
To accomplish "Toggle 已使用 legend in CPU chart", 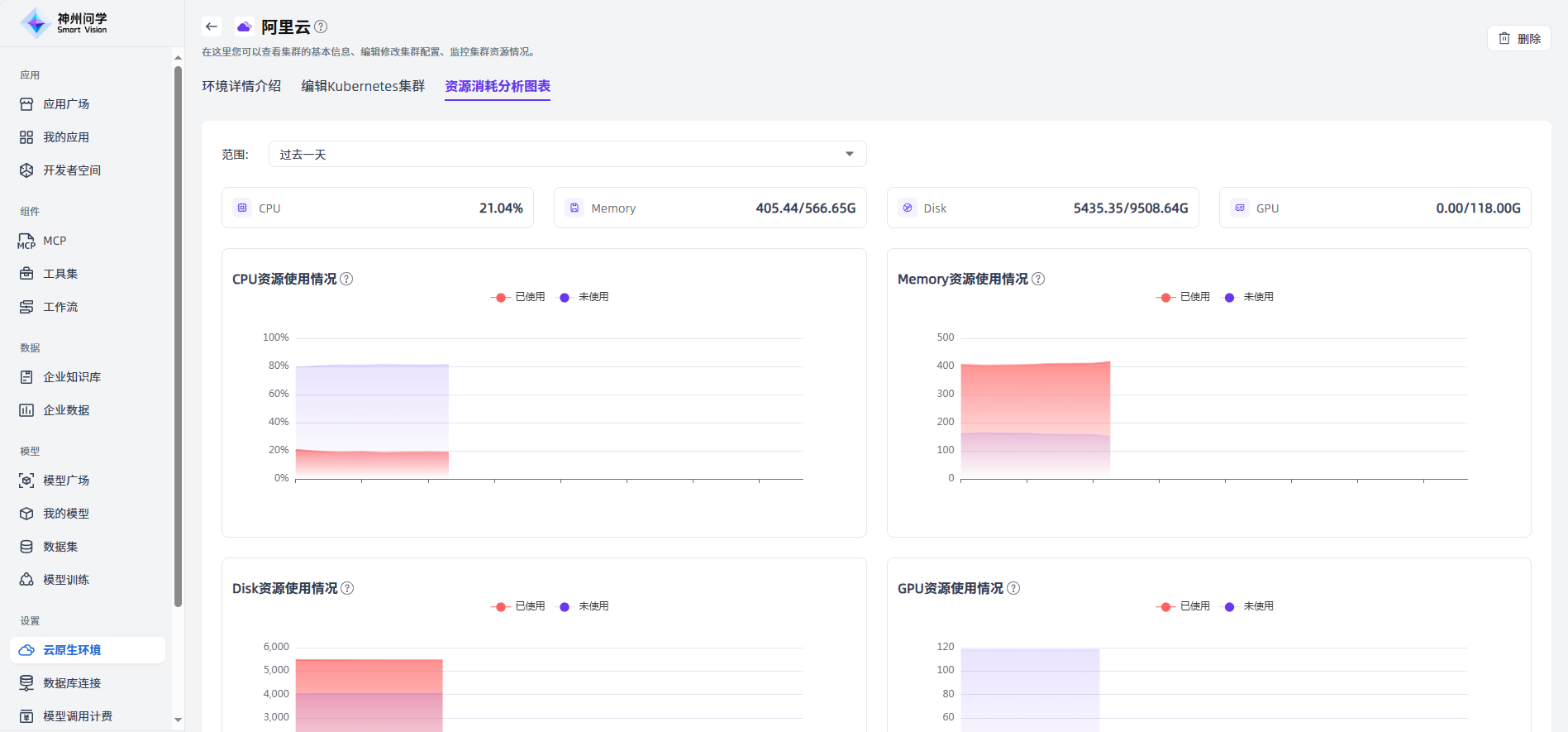I will tap(518, 297).
